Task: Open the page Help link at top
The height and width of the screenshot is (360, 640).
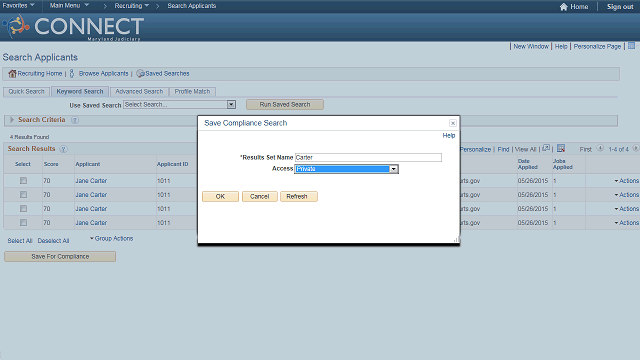Action: [561, 47]
